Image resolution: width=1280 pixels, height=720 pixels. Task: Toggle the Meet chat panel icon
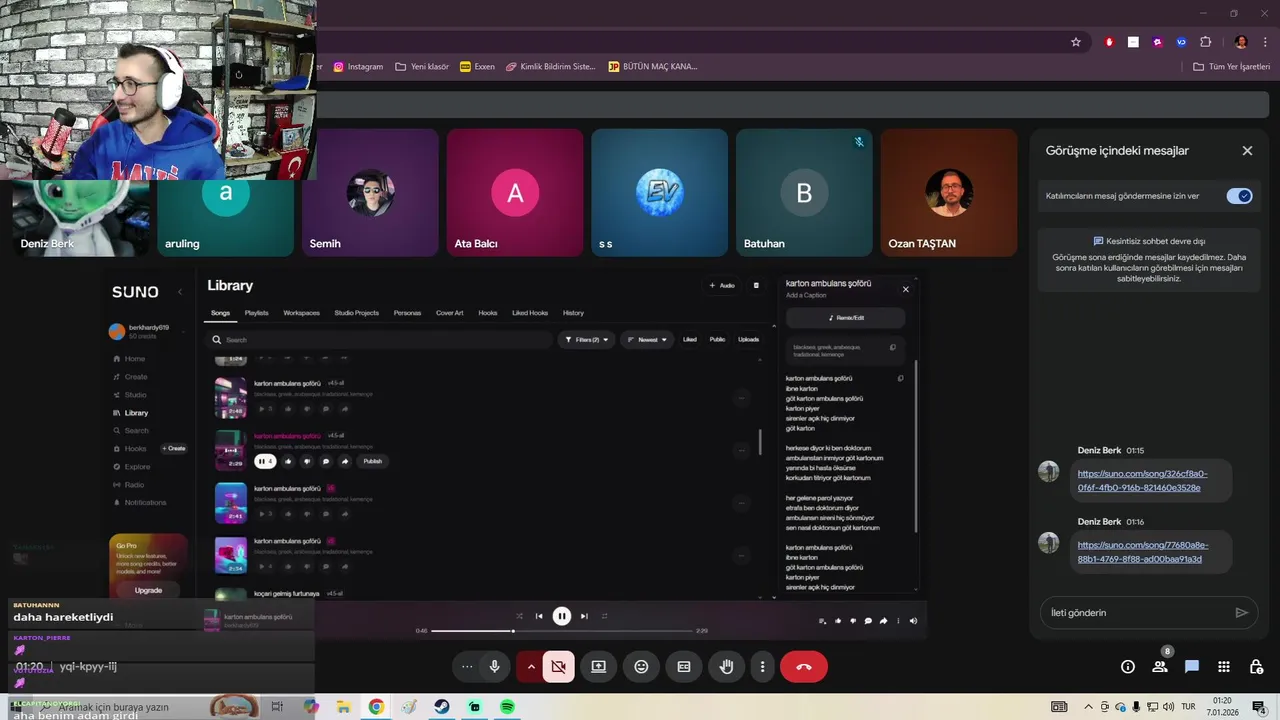[x=1192, y=667]
